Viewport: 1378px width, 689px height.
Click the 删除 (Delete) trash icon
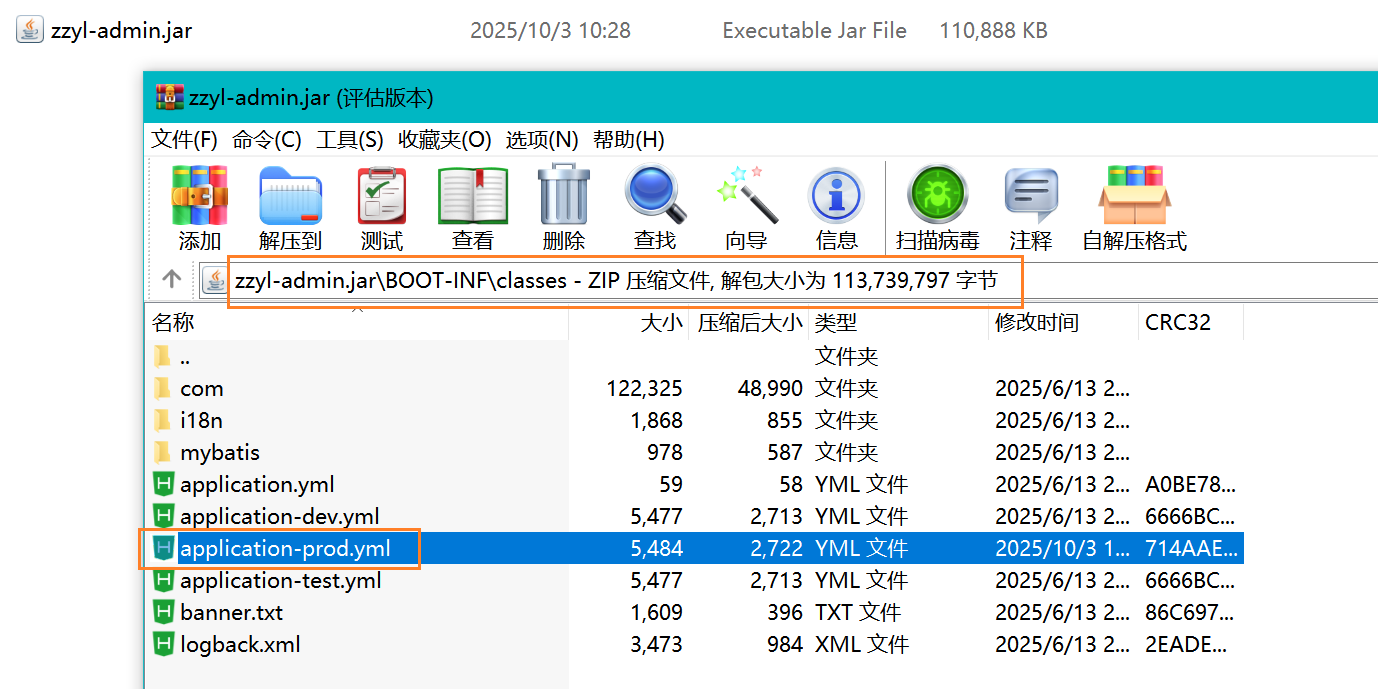(563, 195)
